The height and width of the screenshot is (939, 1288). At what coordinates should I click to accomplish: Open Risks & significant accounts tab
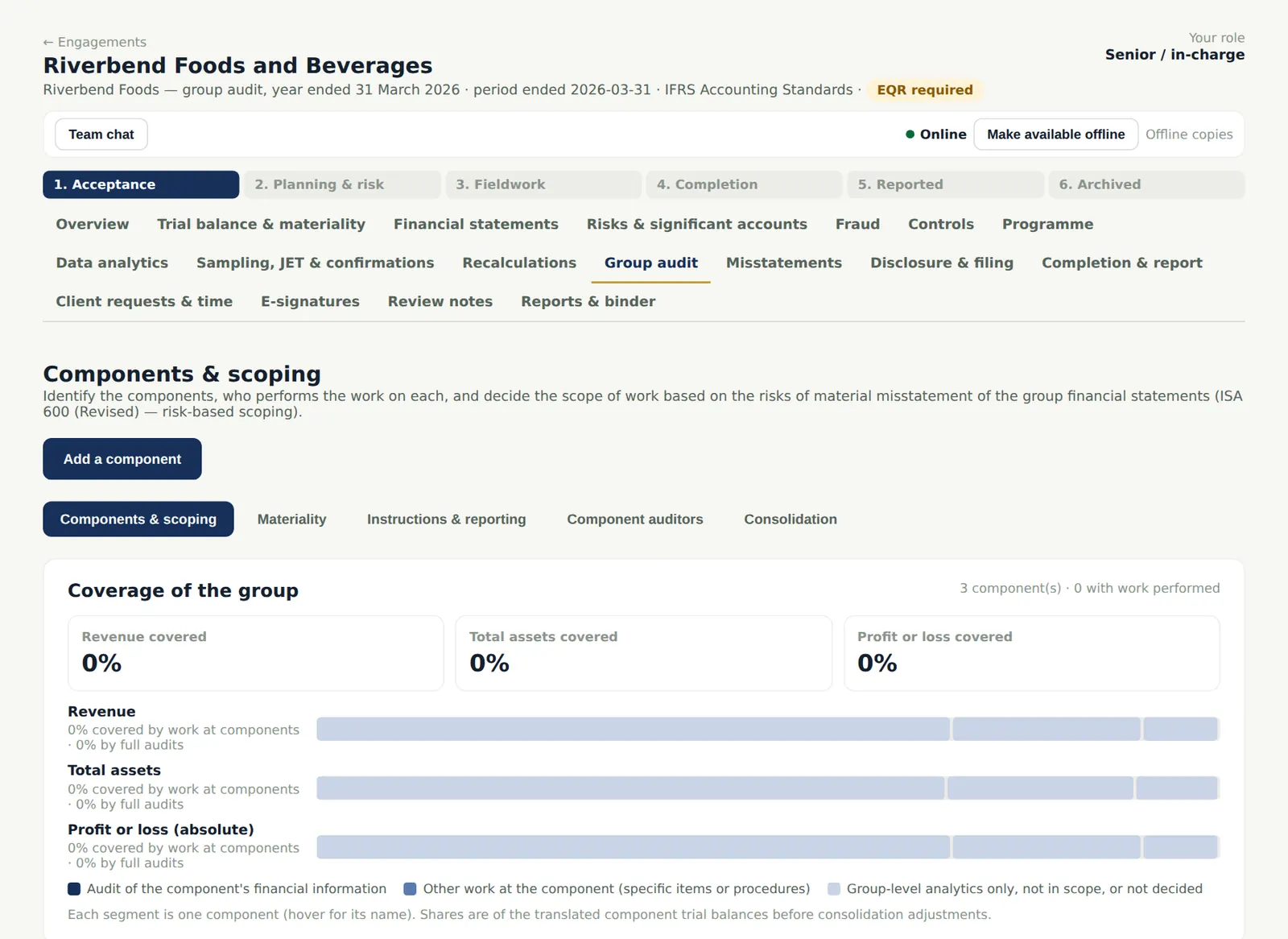pos(696,225)
